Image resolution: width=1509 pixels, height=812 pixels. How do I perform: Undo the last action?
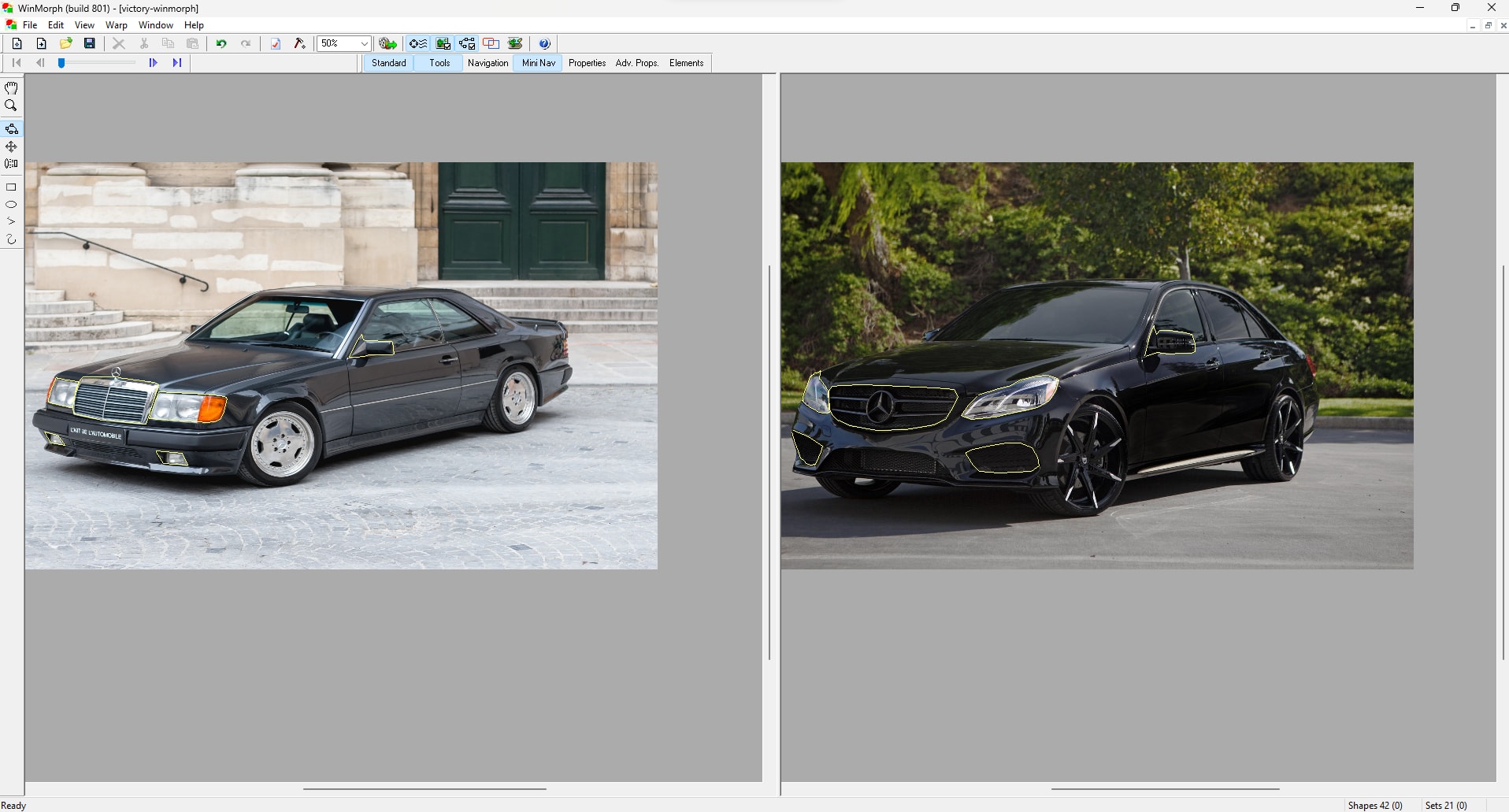pyautogui.click(x=221, y=43)
